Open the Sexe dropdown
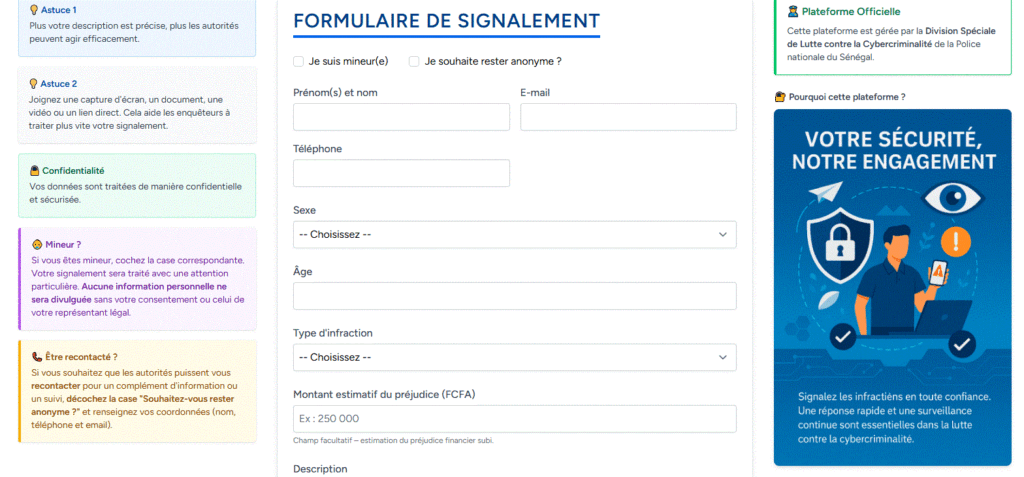This screenshot has width=1024, height=477. pyautogui.click(x=514, y=234)
